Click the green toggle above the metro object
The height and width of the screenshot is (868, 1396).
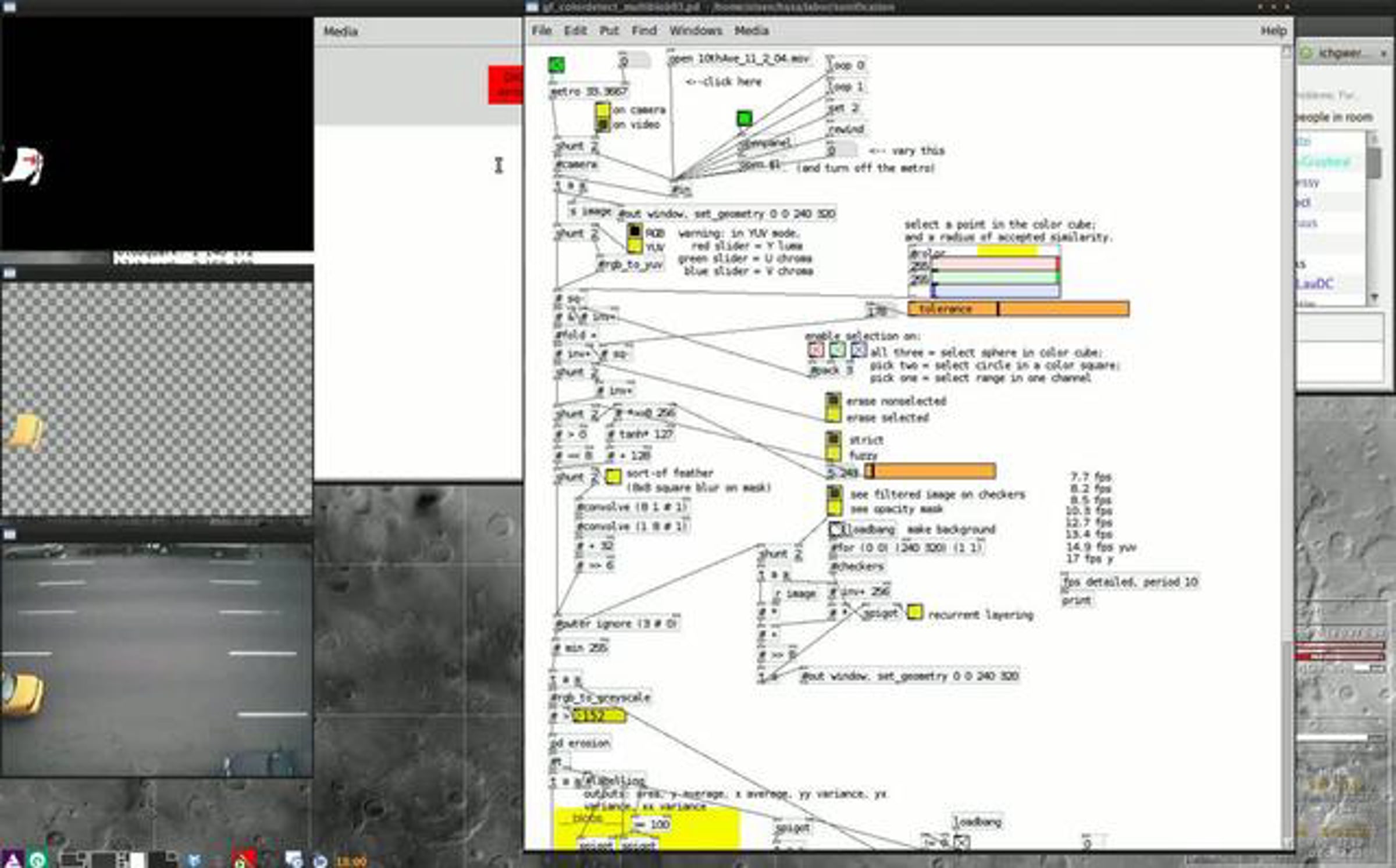(556, 65)
